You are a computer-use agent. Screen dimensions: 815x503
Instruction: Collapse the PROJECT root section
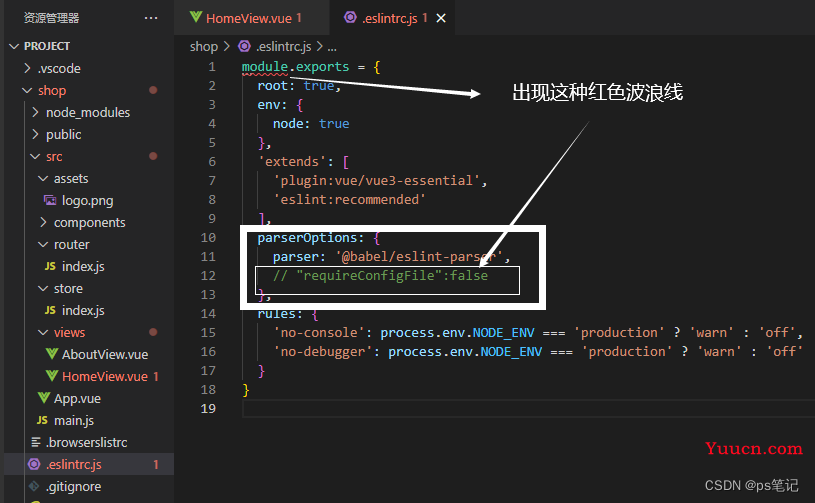14,46
